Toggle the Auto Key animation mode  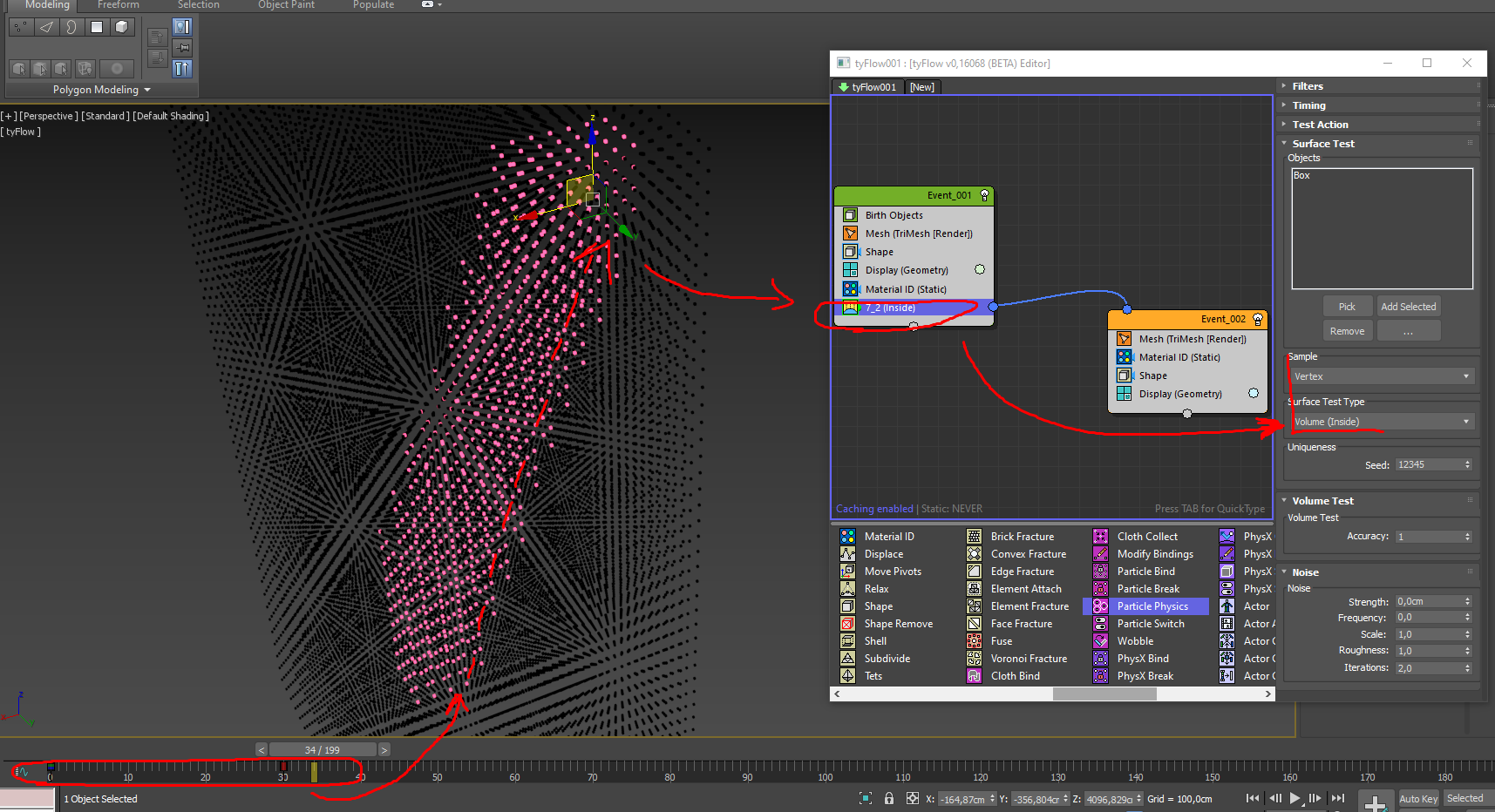tap(1417, 799)
